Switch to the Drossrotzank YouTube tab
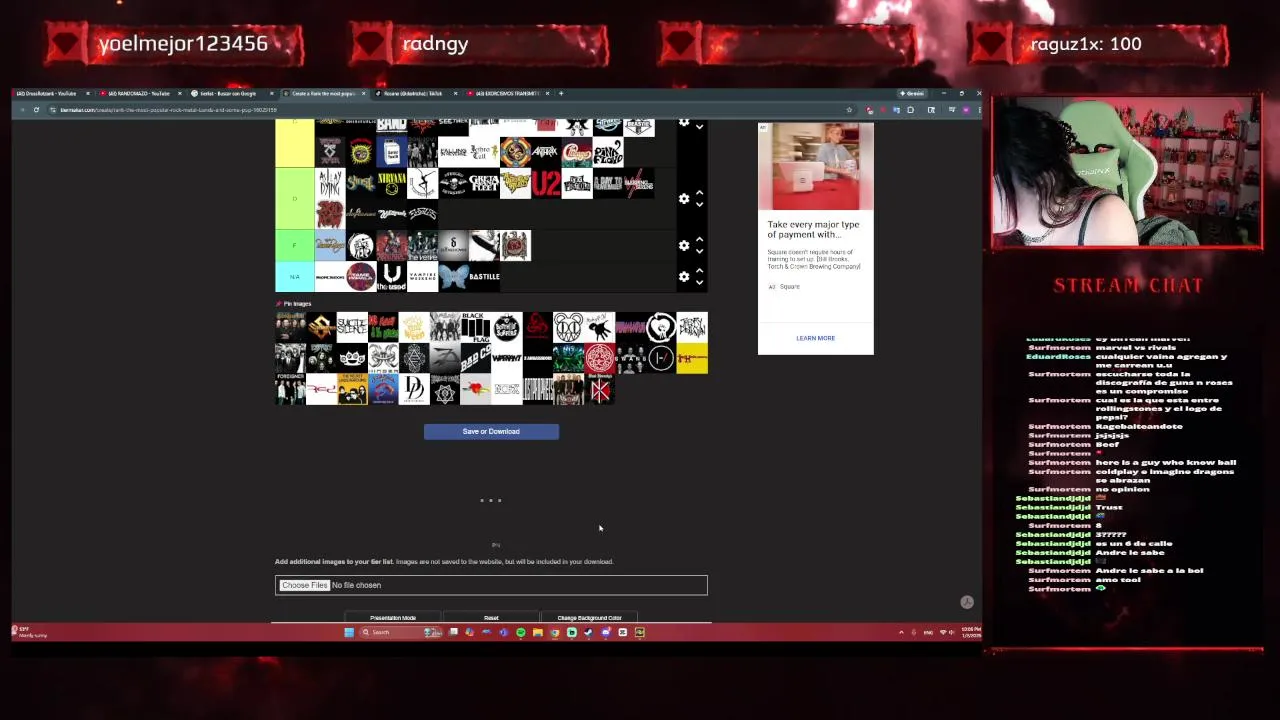The image size is (1280, 720). point(50,93)
